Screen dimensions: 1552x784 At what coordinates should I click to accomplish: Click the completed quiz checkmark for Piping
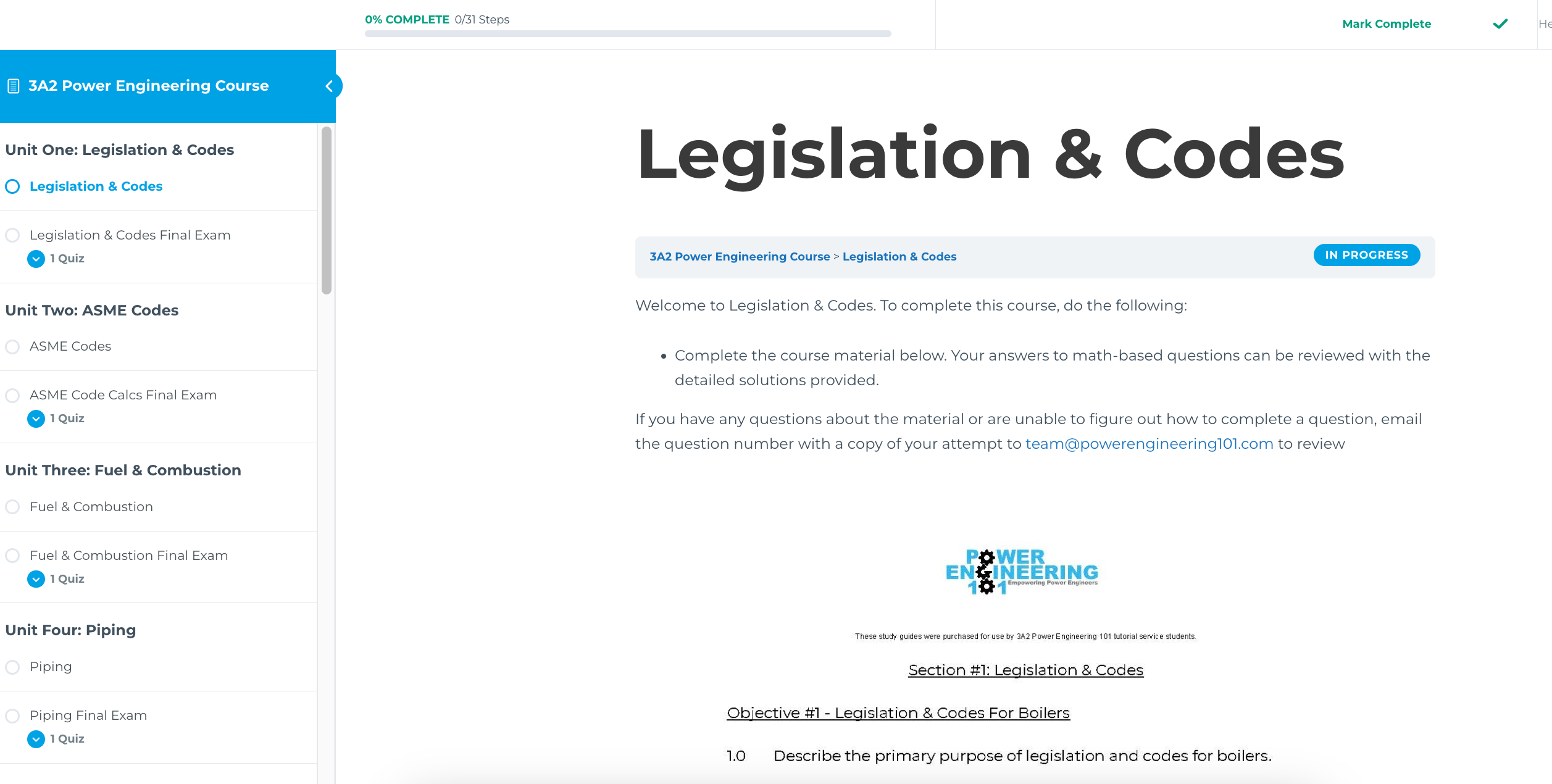(x=36, y=738)
